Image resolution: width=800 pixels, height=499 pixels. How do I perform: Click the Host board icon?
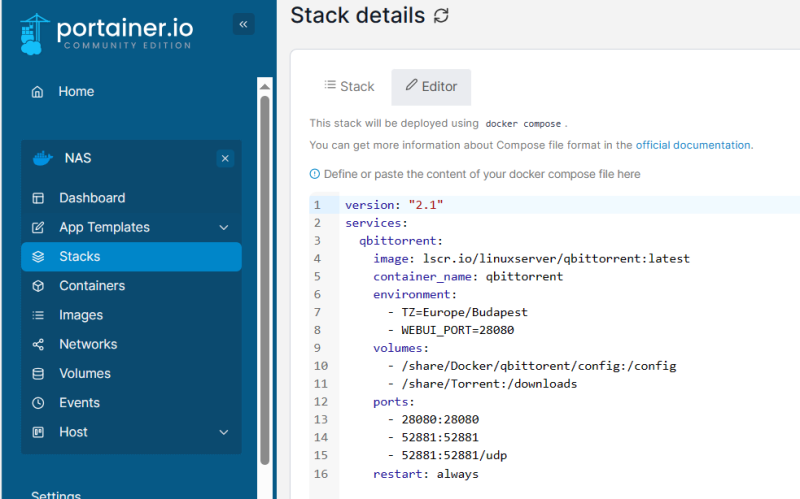pos(38,432)
